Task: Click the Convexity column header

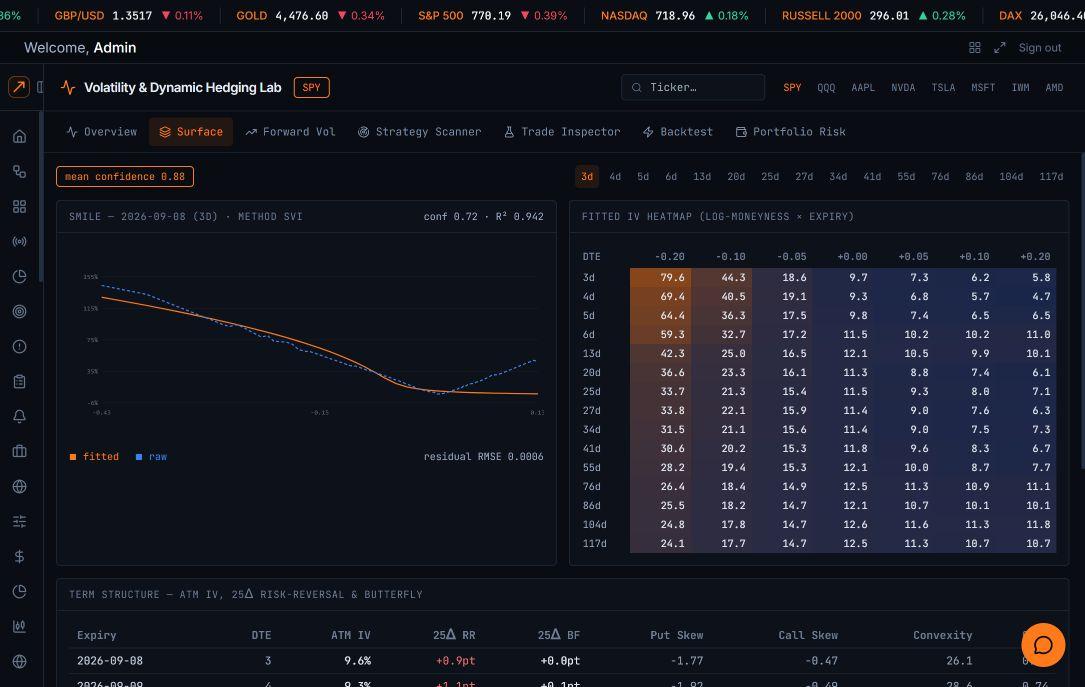Action: click(x=942, y=635)
